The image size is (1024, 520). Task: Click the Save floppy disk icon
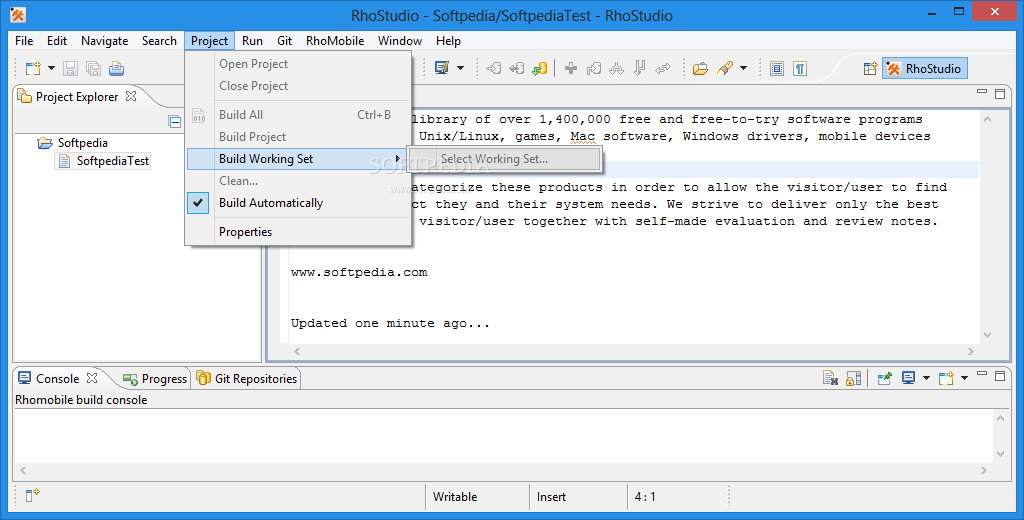tap(71, 68)
